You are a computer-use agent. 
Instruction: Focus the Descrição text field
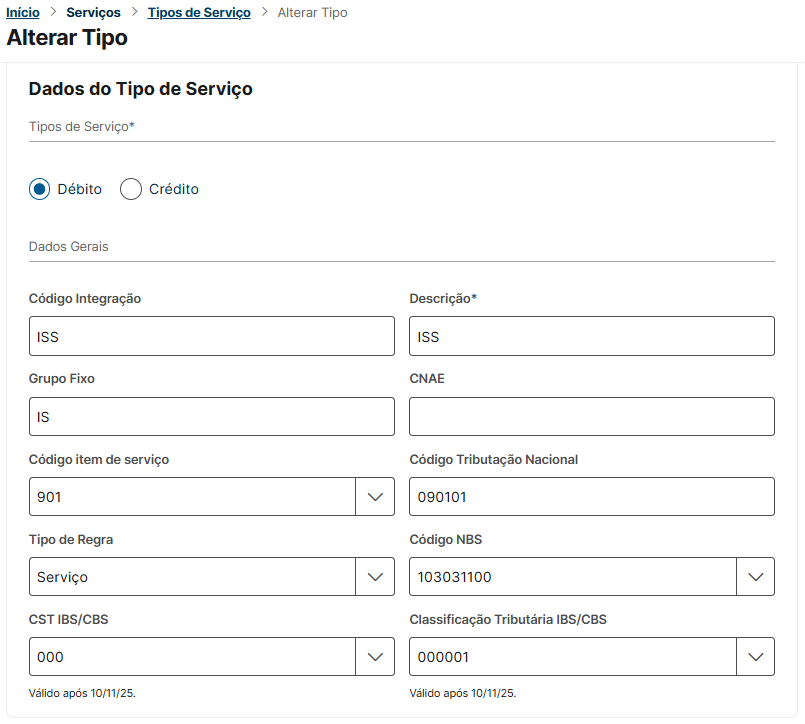[591, 337]
